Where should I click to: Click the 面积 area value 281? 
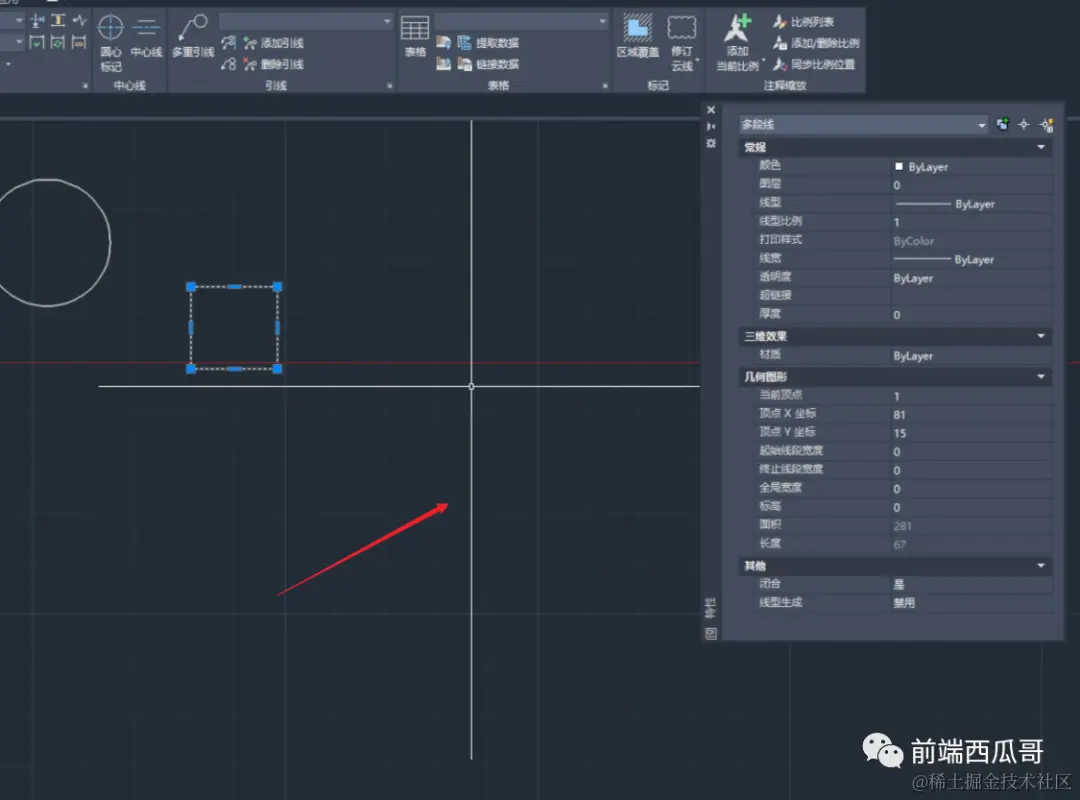971,526
